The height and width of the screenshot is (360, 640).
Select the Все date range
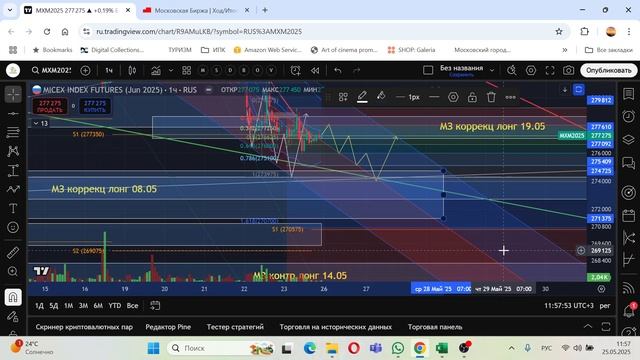[x=132, y=305]
